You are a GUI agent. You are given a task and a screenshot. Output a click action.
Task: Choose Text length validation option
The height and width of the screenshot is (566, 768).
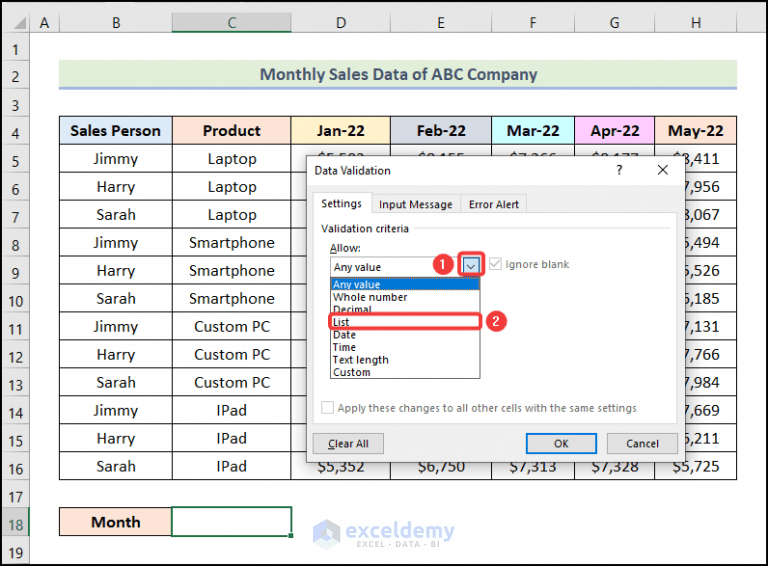click(405, 359)
